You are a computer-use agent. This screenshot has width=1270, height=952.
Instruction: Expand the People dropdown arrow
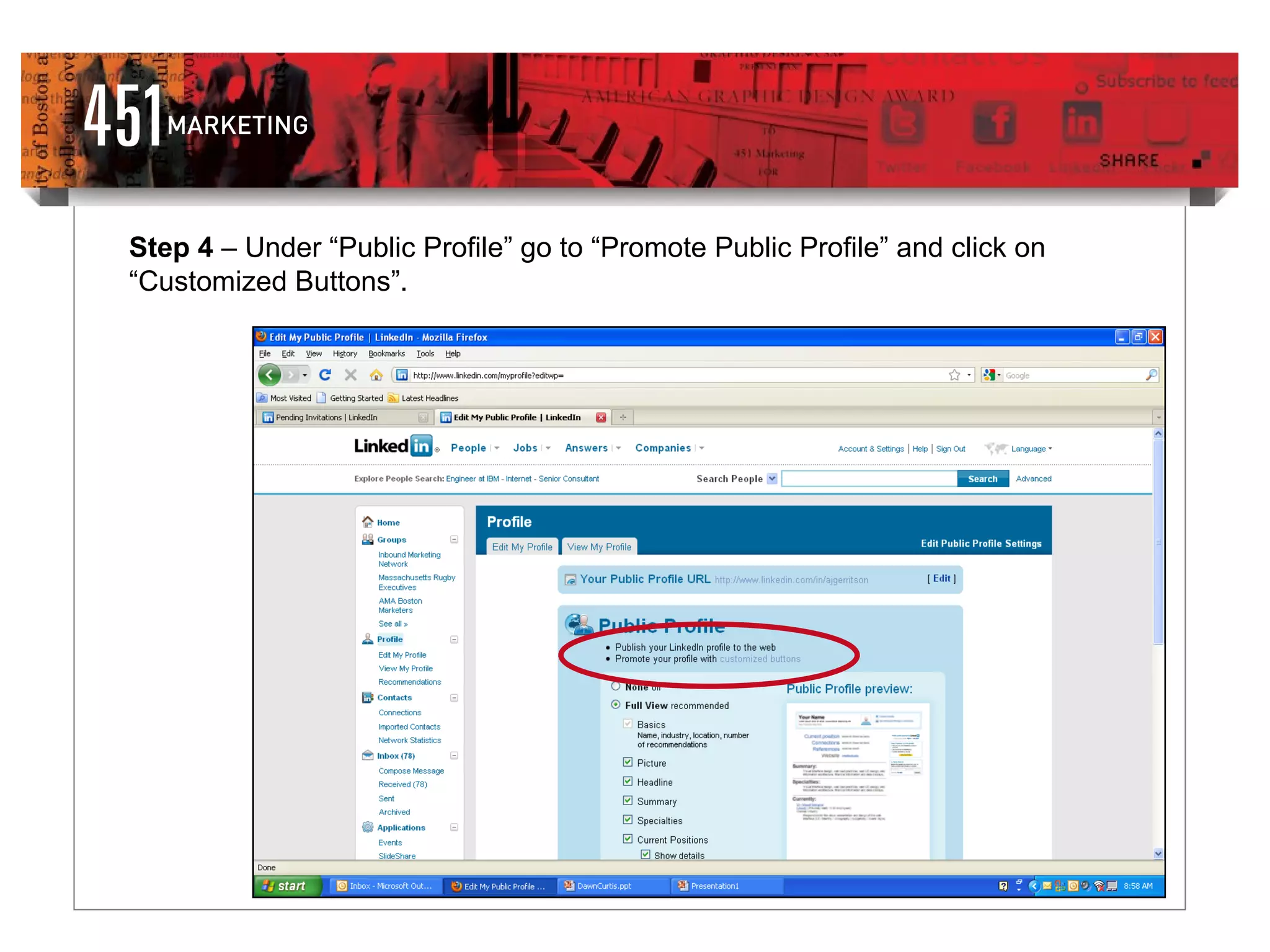click(x=497, y=448)
